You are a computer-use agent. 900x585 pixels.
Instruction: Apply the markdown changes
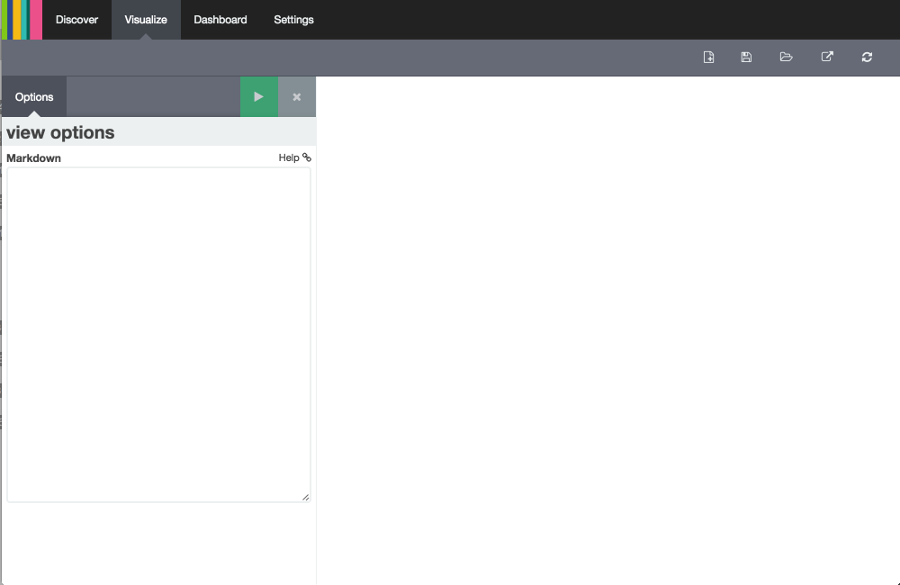pyautogui.click(x=258, y=97)
